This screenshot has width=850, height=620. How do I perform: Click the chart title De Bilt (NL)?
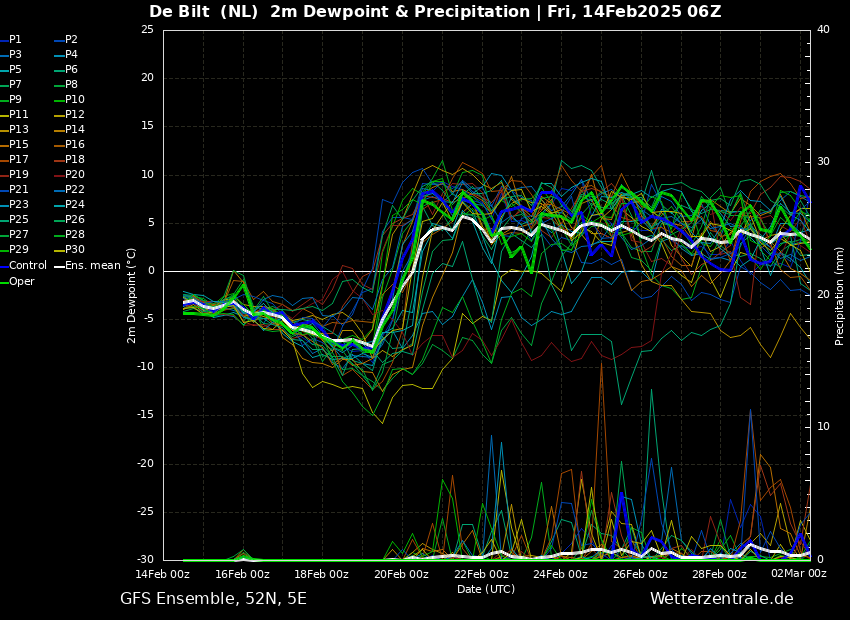click(203, 11)
